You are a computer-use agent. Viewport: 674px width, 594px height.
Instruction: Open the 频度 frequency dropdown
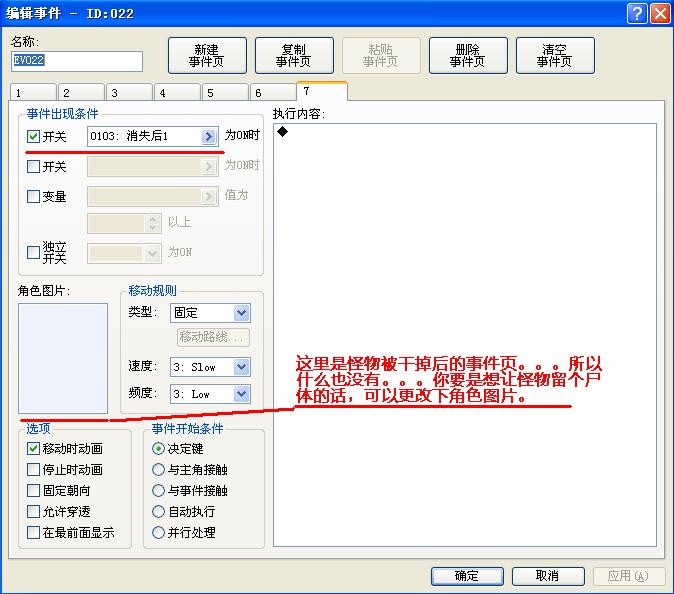click(x=242, y=394)
